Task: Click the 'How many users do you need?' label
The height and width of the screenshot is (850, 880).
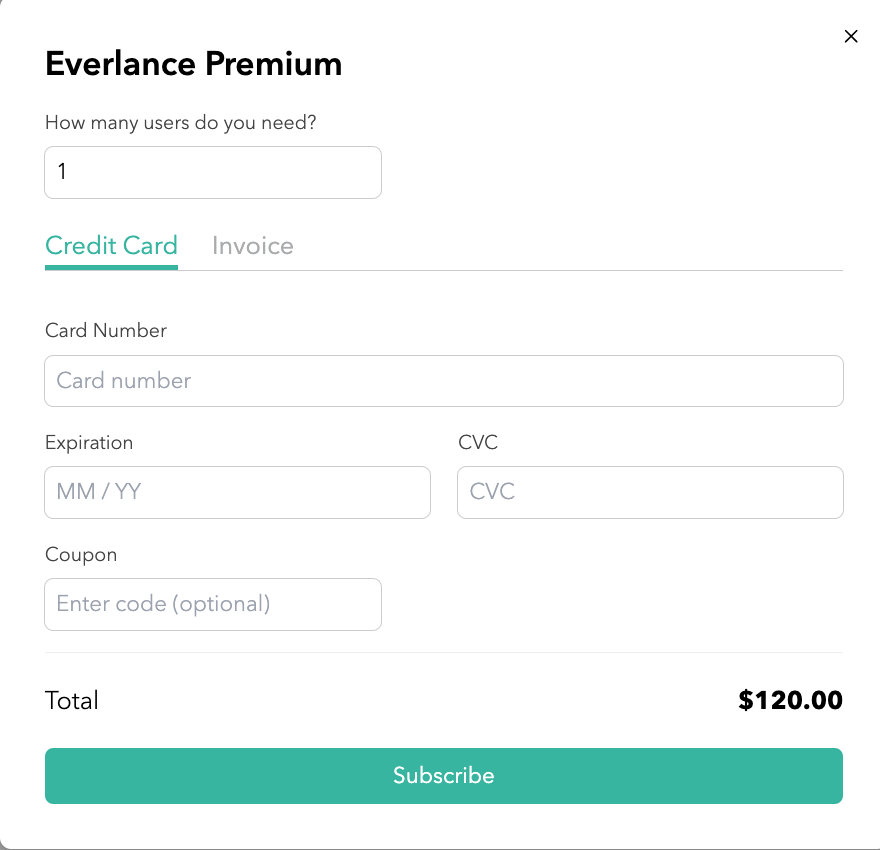Action: coord(181,122)
